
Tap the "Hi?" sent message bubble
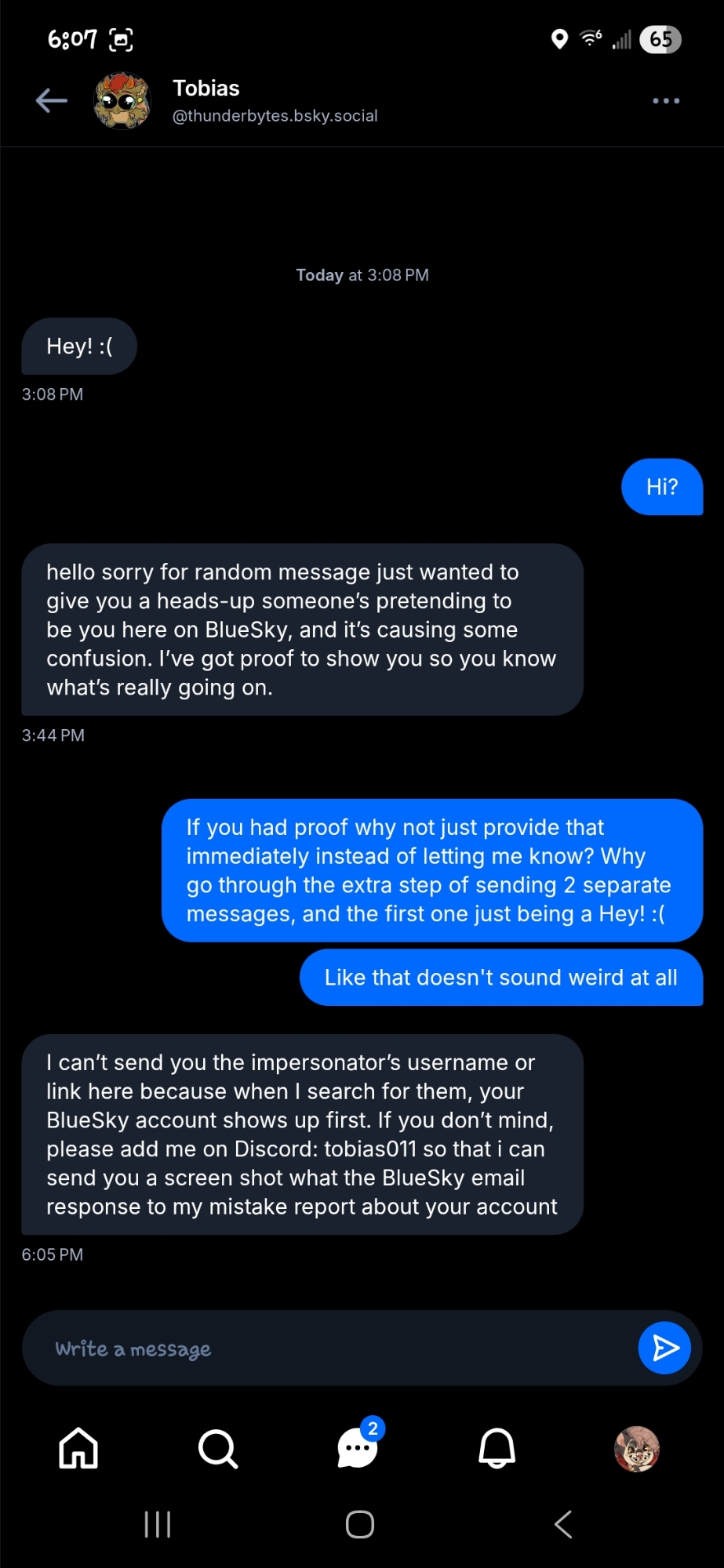click(662, 487)
